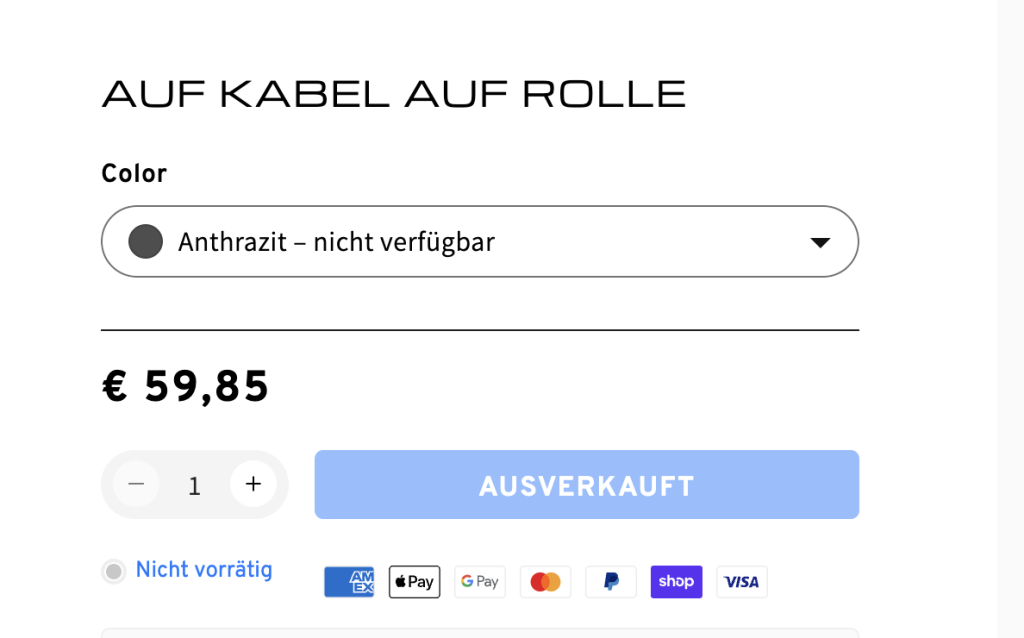Click the Auf Kabel Auf Rolle title

tap(394, 94)
